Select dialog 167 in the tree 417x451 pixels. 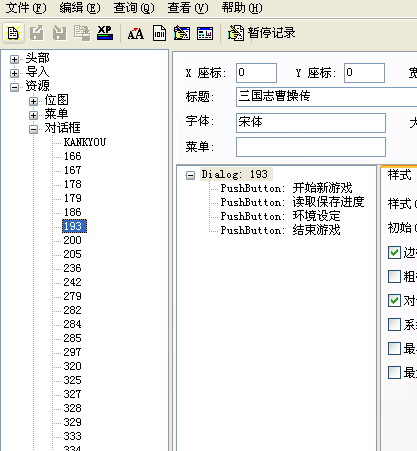(72, 170)
